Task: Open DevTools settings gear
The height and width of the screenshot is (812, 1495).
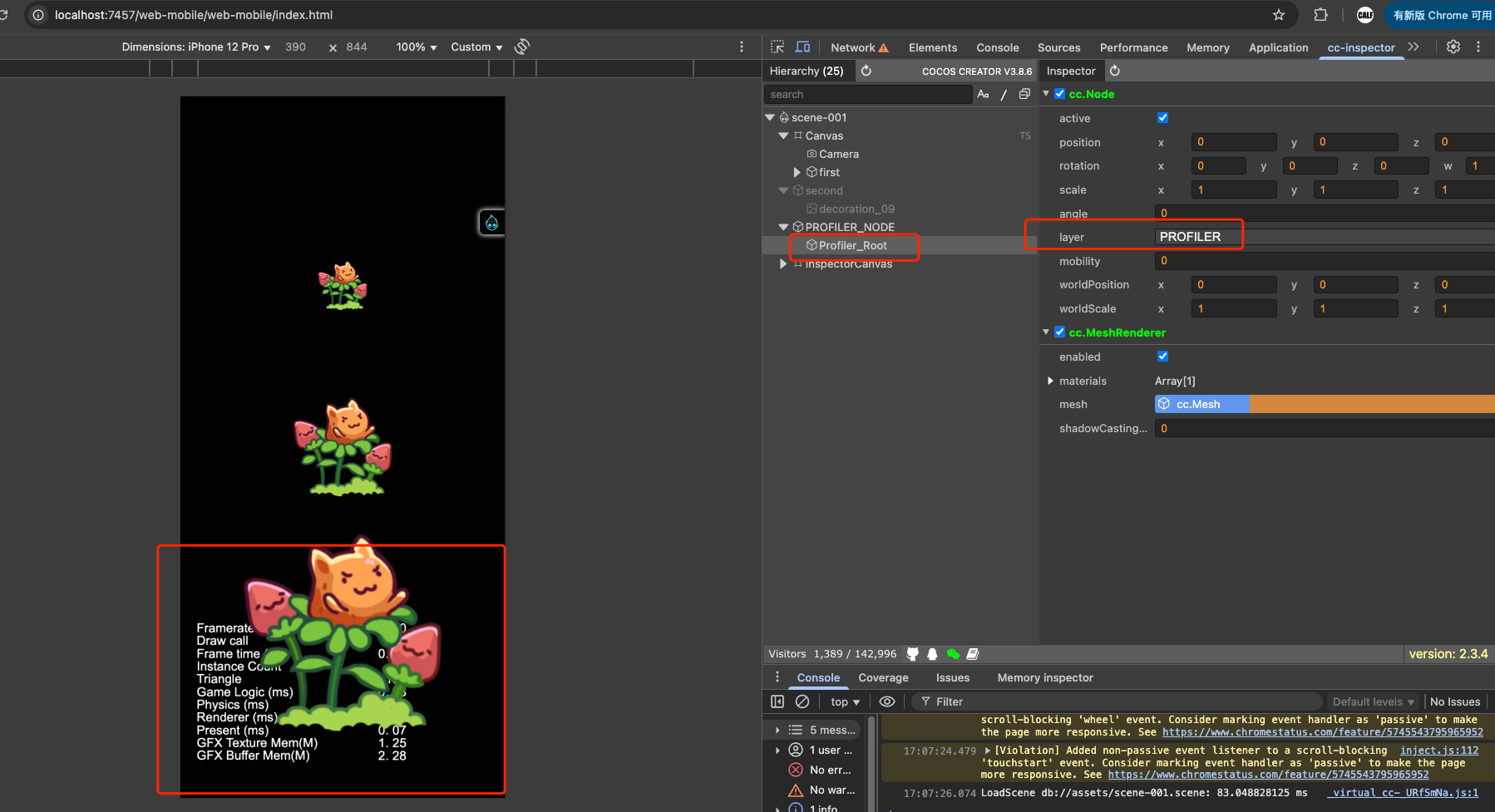Action: coord(1453,47)
